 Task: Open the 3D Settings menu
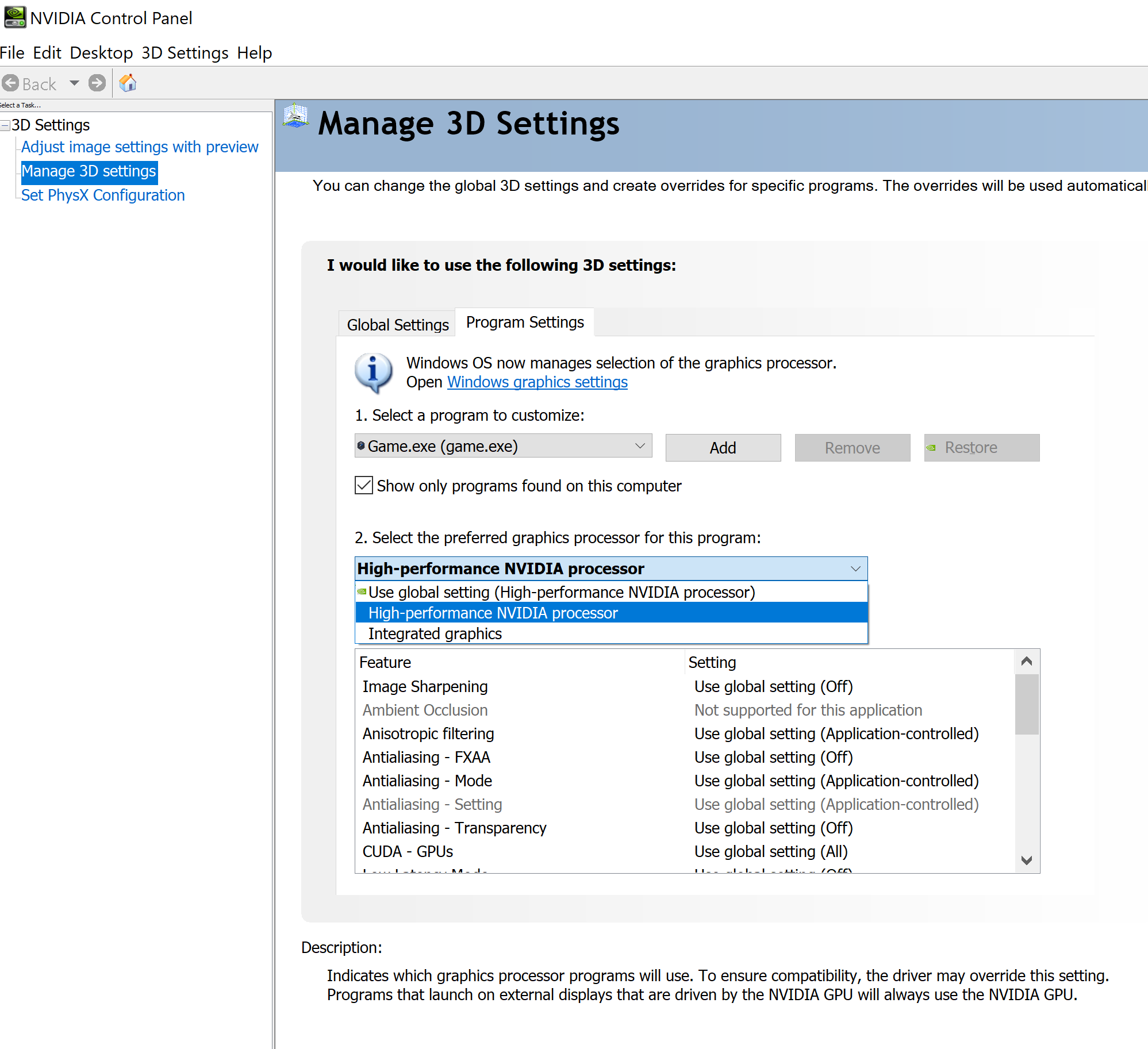pos(185,53)
